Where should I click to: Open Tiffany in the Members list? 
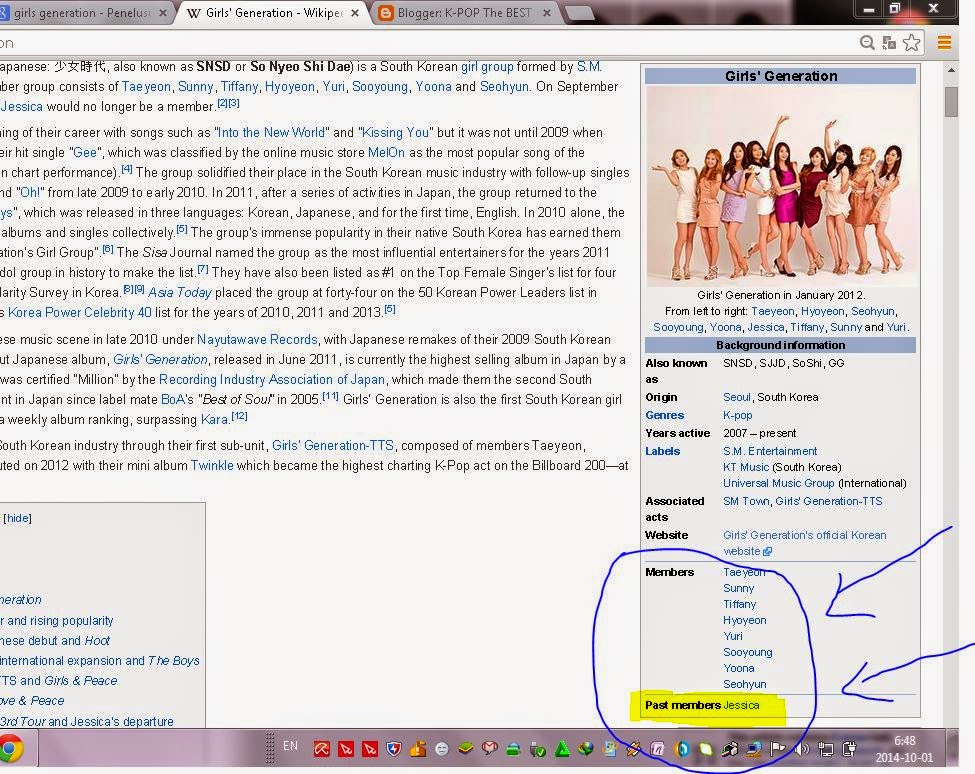point(740,604)
